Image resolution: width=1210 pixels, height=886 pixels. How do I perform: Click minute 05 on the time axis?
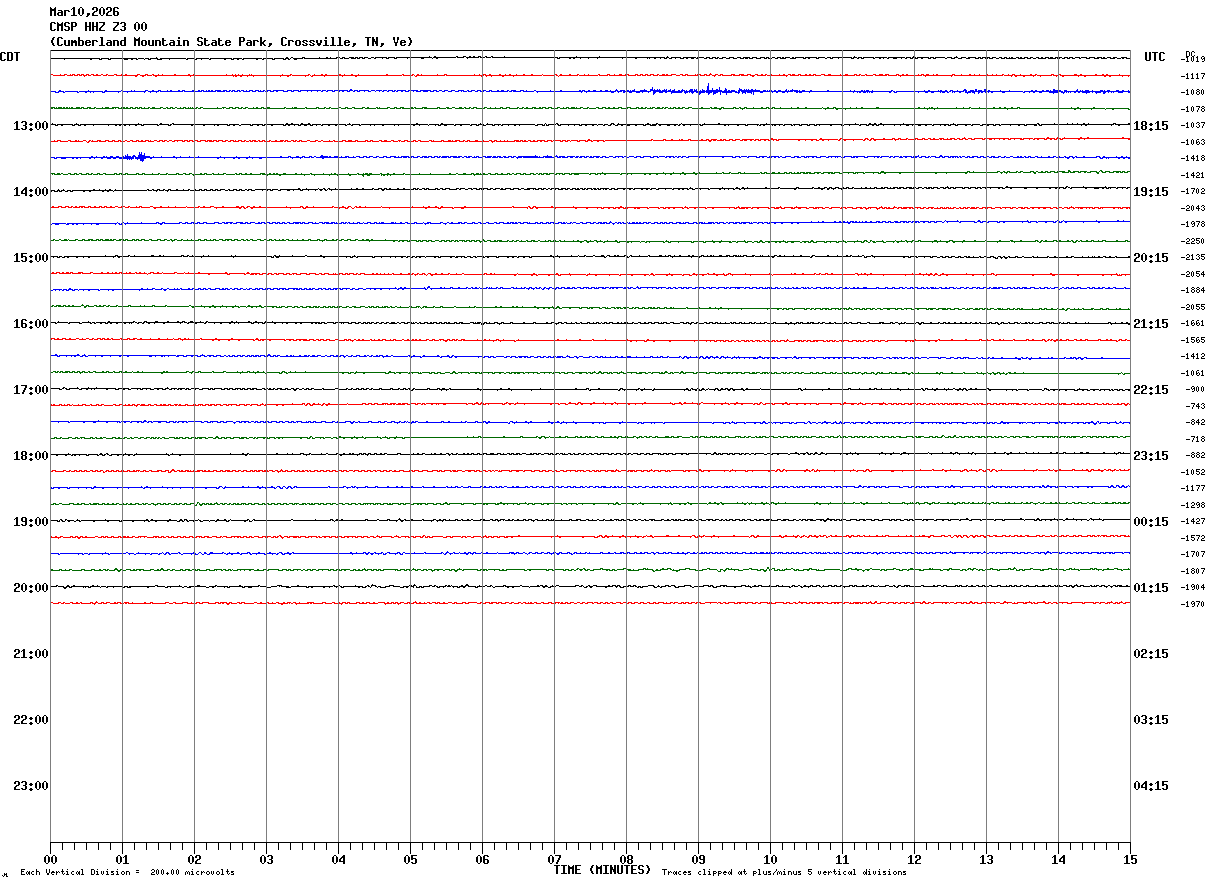(410, 860)
